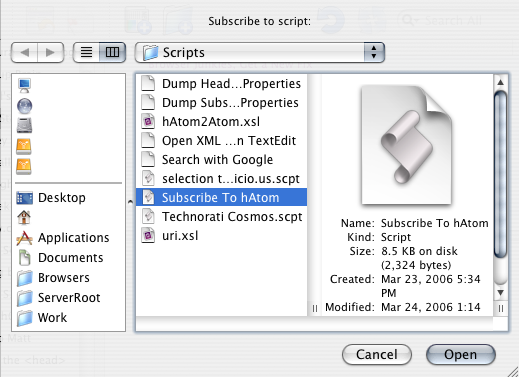Click the Scripts folder icon in path popup

tap(150, 53)
